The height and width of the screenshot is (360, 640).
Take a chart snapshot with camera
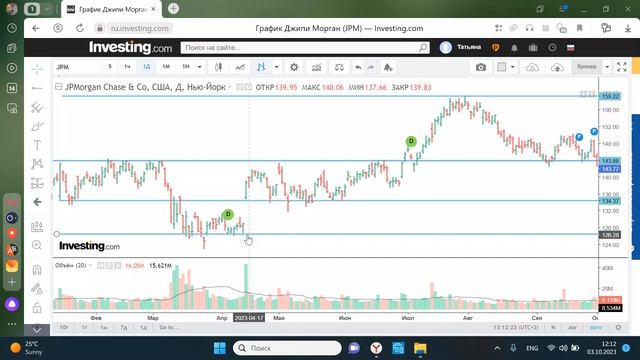pos(481,67)
